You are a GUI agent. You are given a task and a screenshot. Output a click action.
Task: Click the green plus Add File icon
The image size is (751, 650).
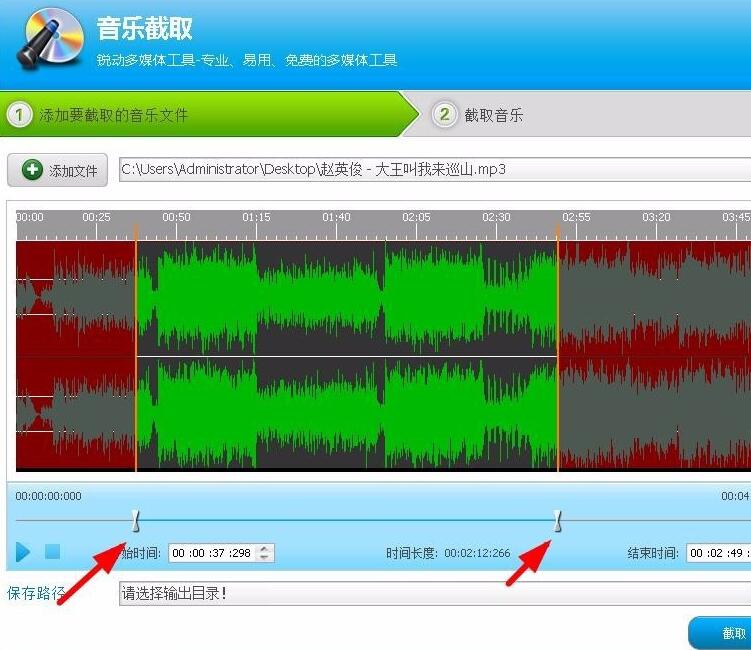pyautogui.click(x=32, y=170)
